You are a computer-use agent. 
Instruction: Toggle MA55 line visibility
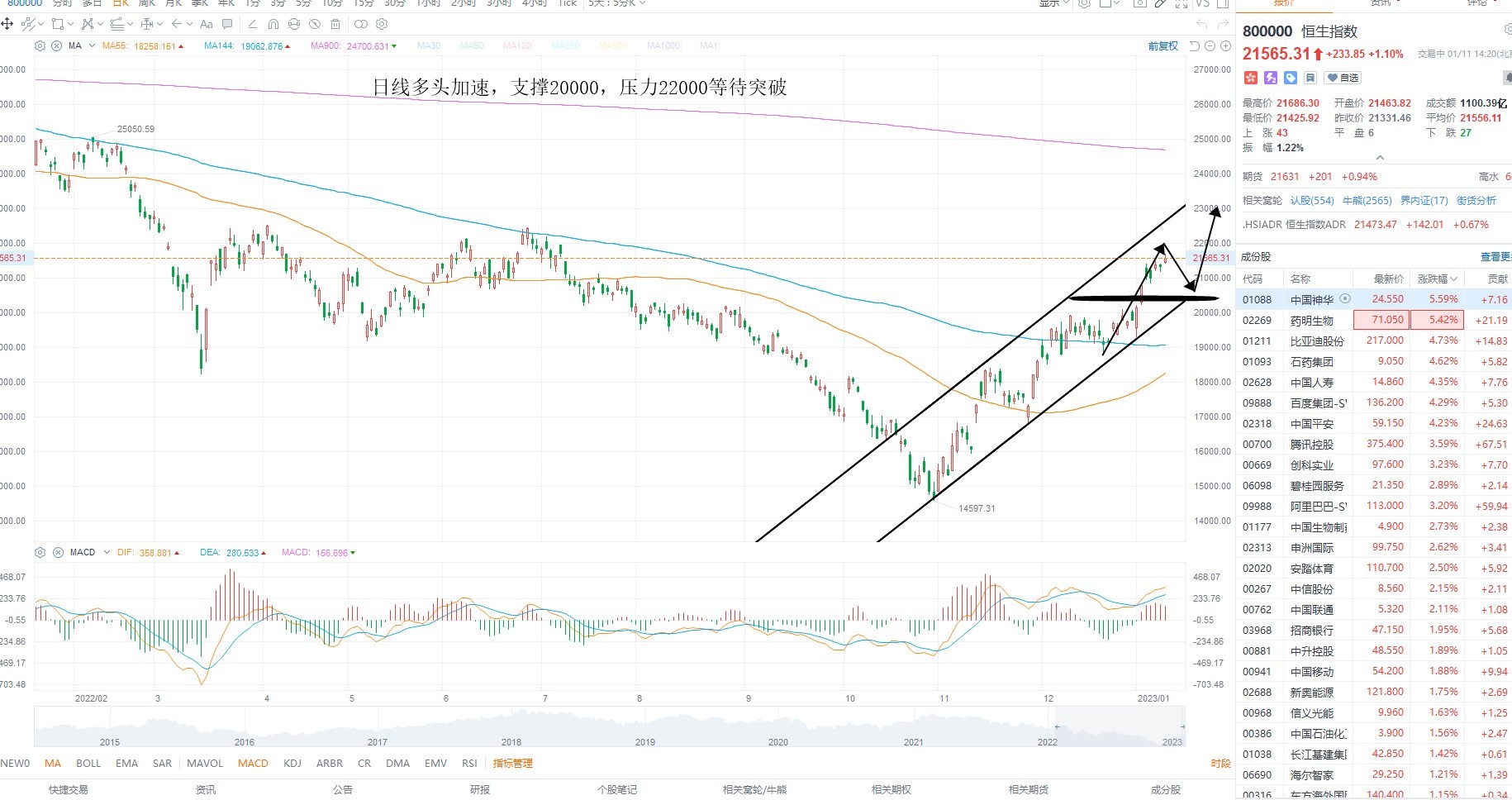[115, 46]
